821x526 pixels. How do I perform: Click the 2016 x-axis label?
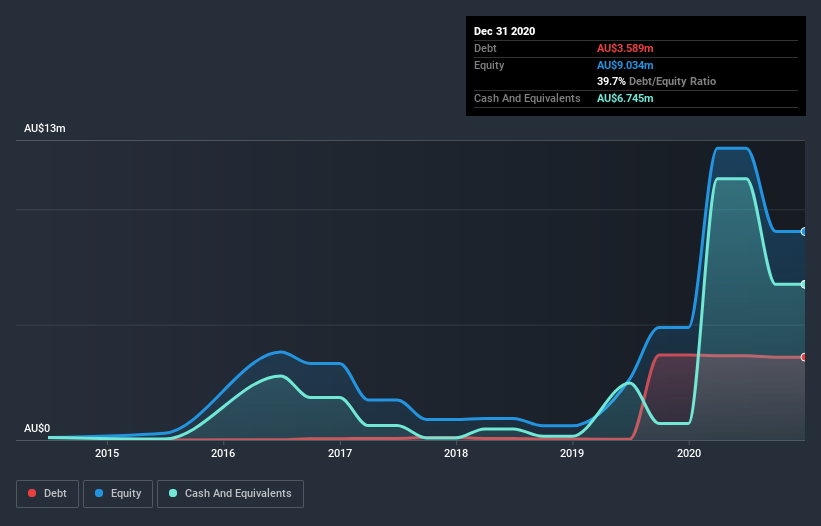(223, 453)
